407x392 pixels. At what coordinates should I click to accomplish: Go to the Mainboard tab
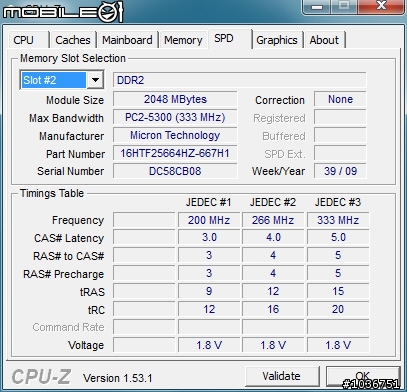[127, 40]
